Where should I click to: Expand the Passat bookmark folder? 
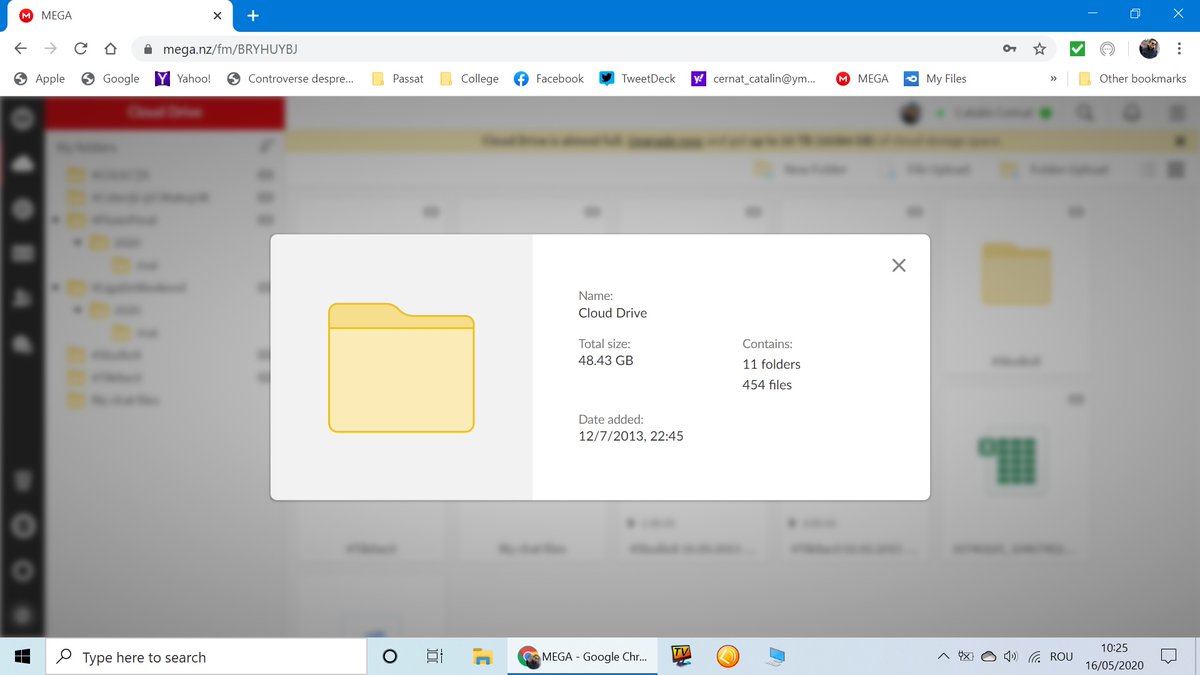pyautogui.click(x=397, y=78)
